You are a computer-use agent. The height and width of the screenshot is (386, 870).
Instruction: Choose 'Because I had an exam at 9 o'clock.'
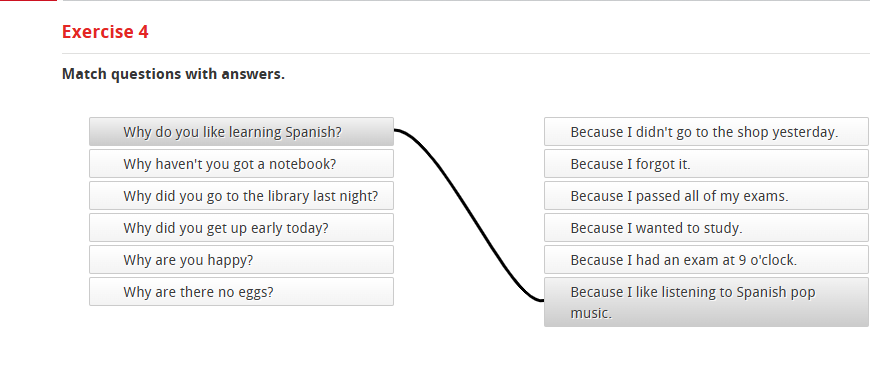(706, 260)
